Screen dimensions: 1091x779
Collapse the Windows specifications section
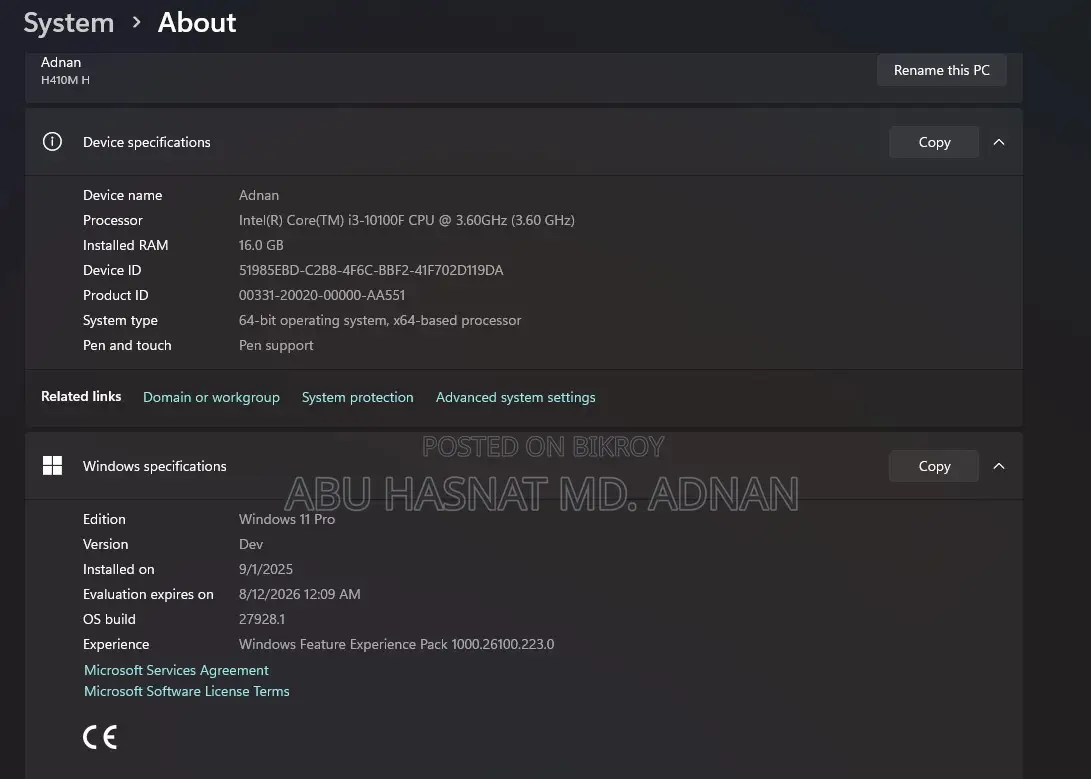pyautogui.click(x=999, y=466)
